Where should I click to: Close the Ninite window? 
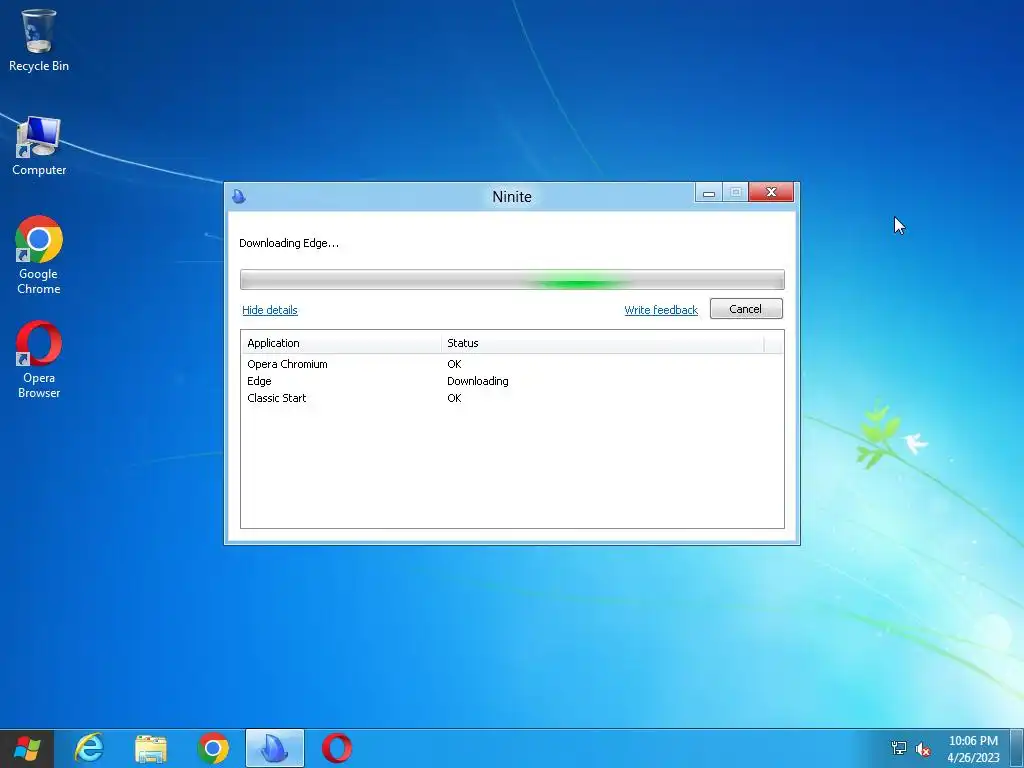(771, 192)
